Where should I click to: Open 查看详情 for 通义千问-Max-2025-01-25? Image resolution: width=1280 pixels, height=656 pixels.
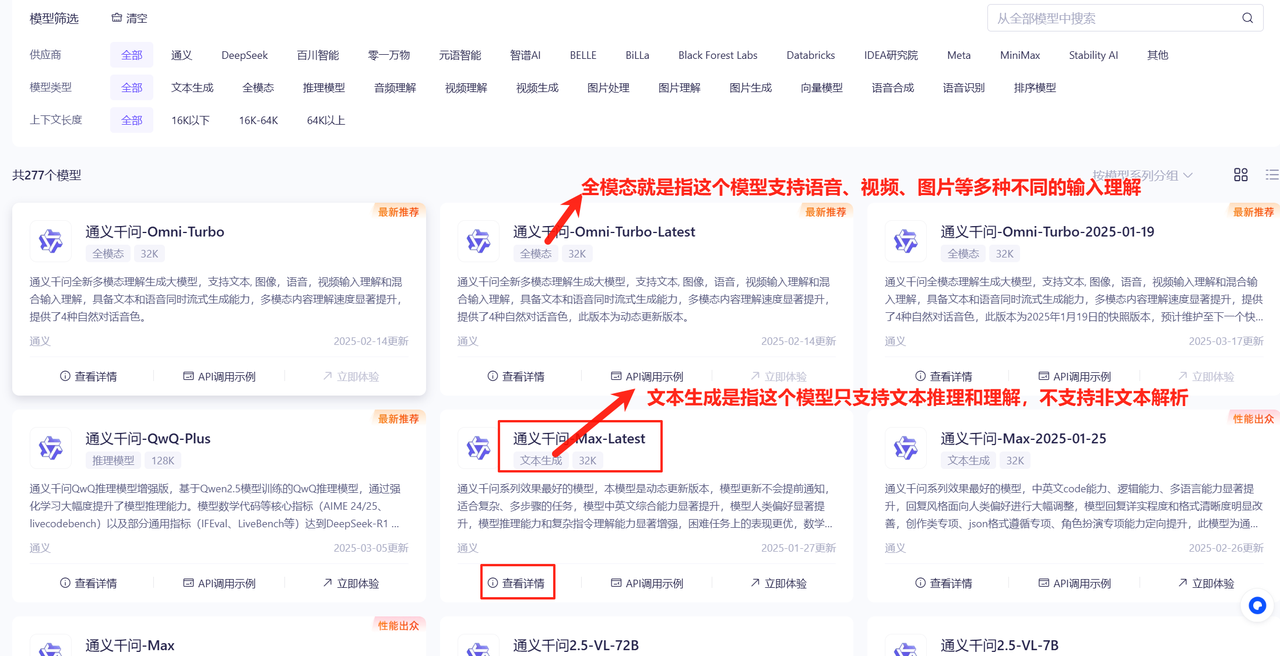click(943, 583)
